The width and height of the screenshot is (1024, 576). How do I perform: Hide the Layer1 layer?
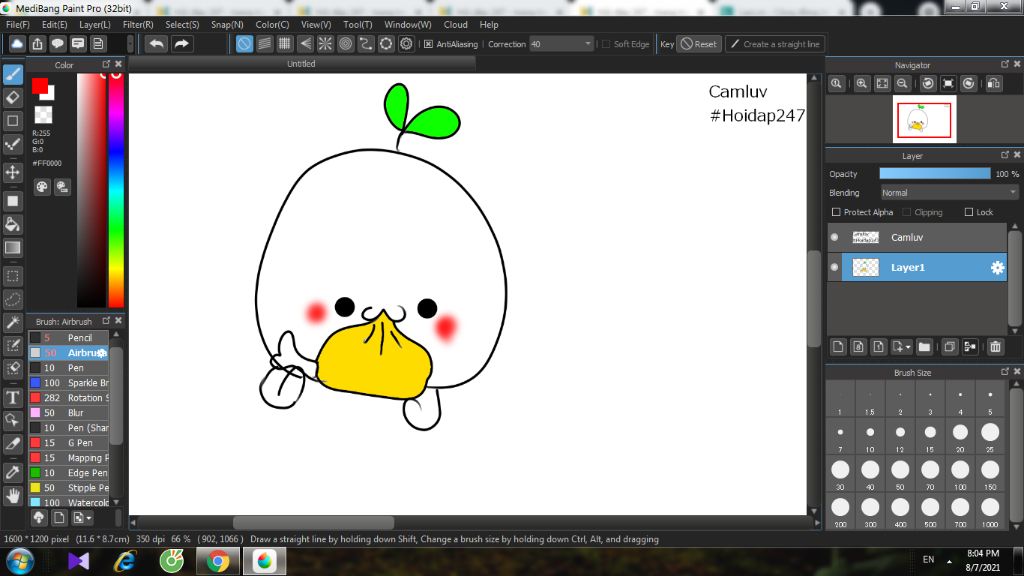coord(835,267)
